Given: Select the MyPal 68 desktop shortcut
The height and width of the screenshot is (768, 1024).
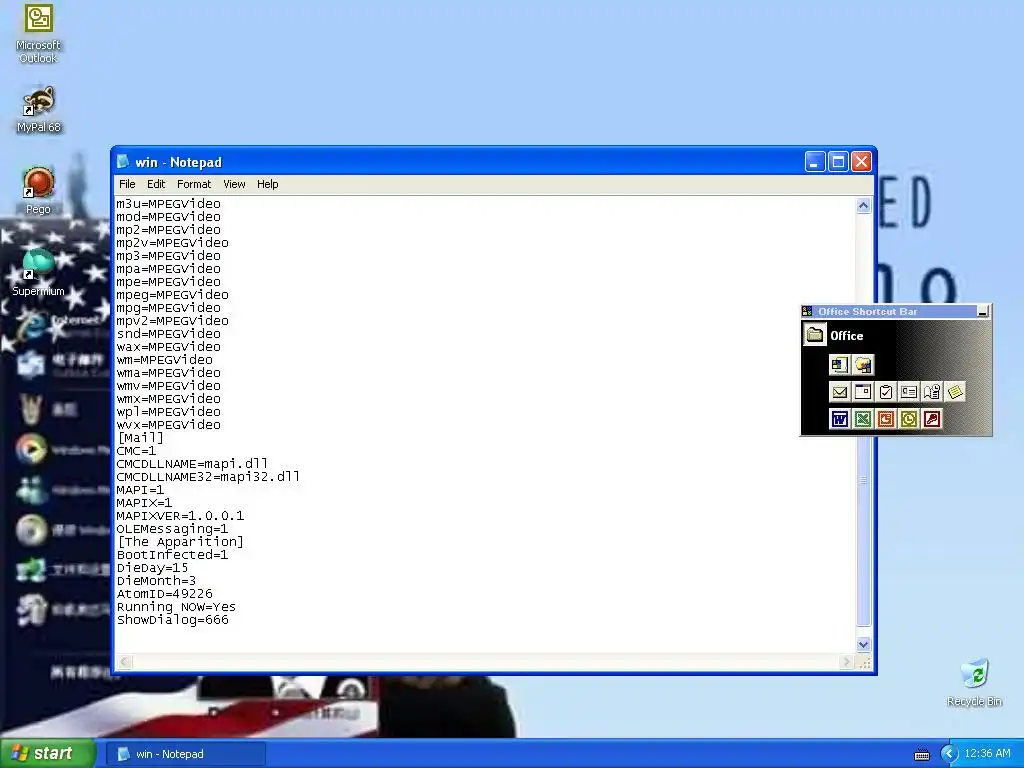Looking at the screenshot, I should pos(38,110).
